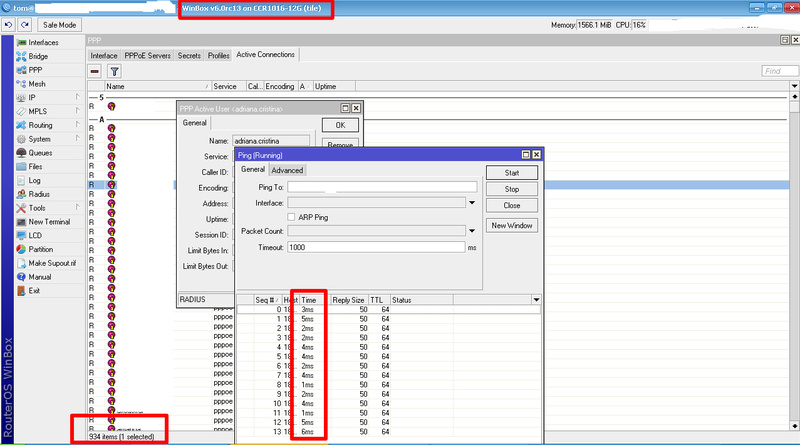
Task: Switch to the Secrets tab
Action: click(189, 55)
